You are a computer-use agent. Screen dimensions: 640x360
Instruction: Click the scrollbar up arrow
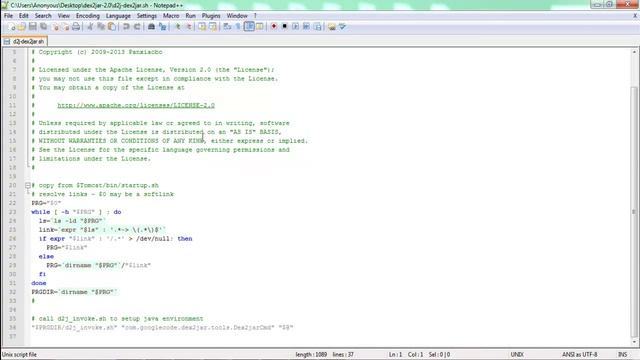pyautogui.click(x=634, y=52)
